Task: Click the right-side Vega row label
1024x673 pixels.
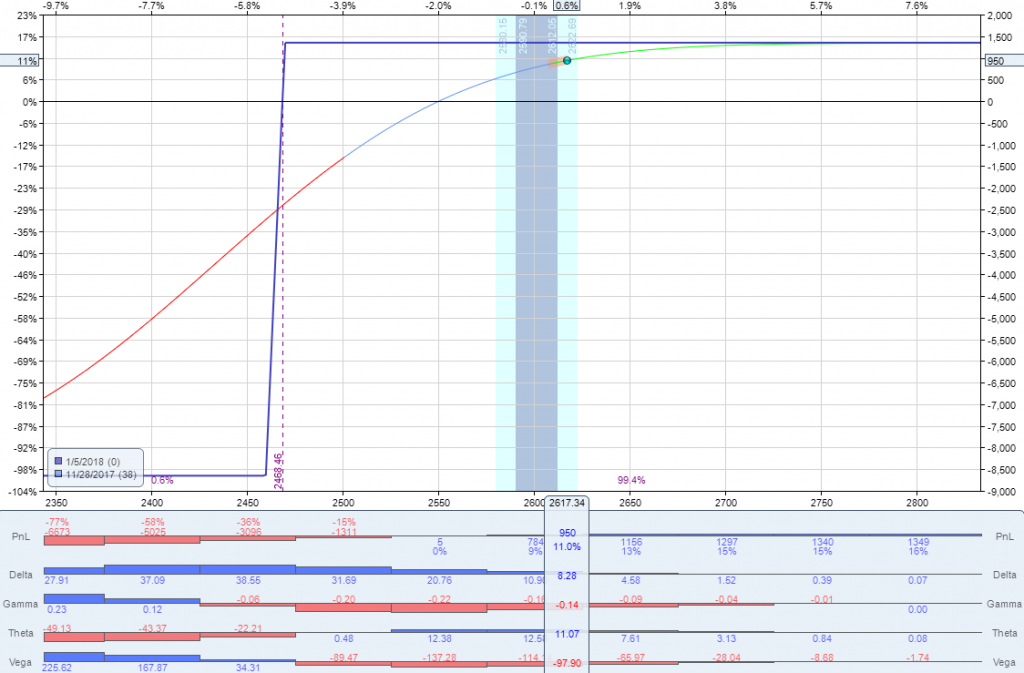Action: pyautogui.click(x=1003, y=660)
